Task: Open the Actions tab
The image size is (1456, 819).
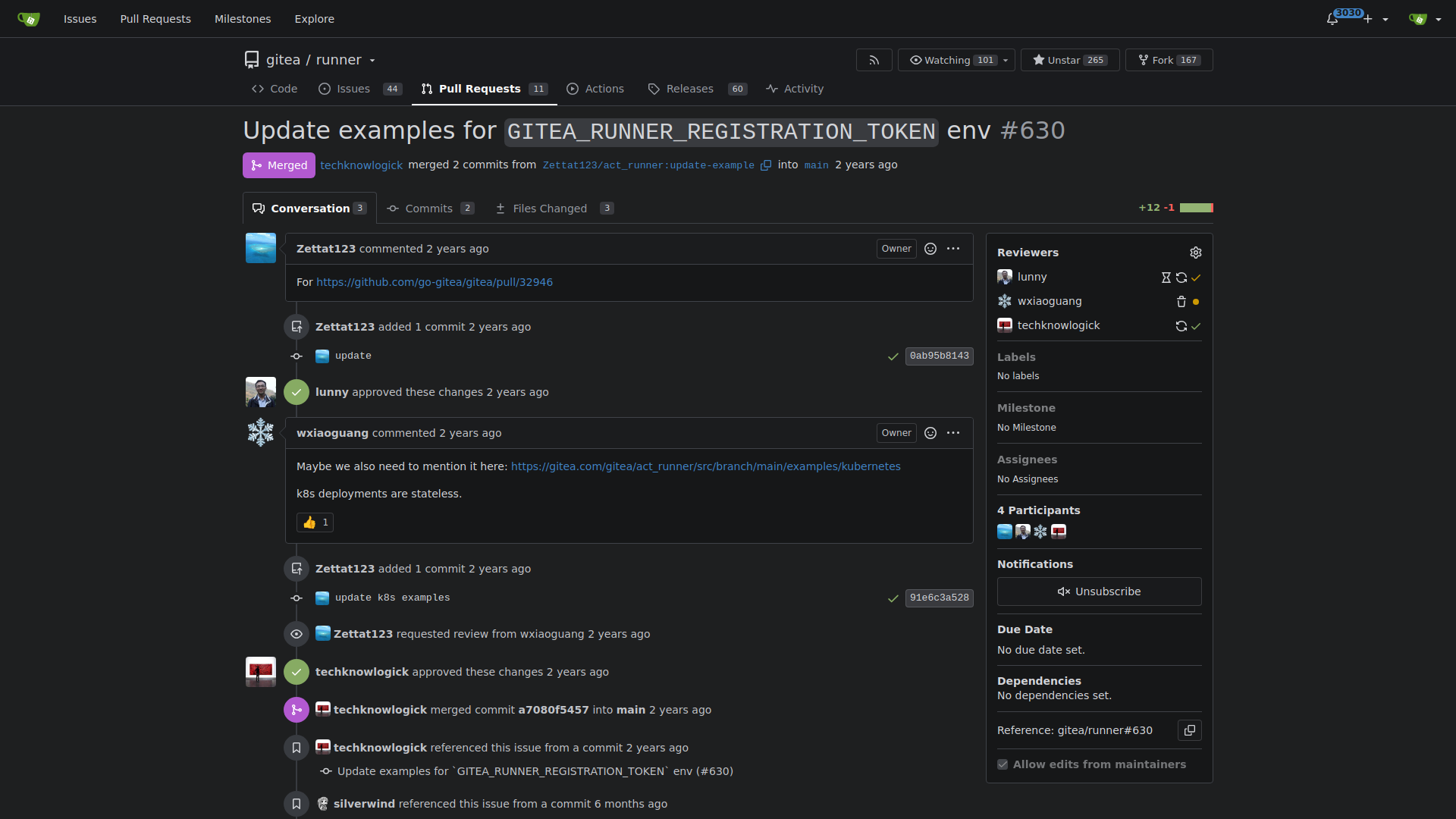Action: [x=595, y=89]
